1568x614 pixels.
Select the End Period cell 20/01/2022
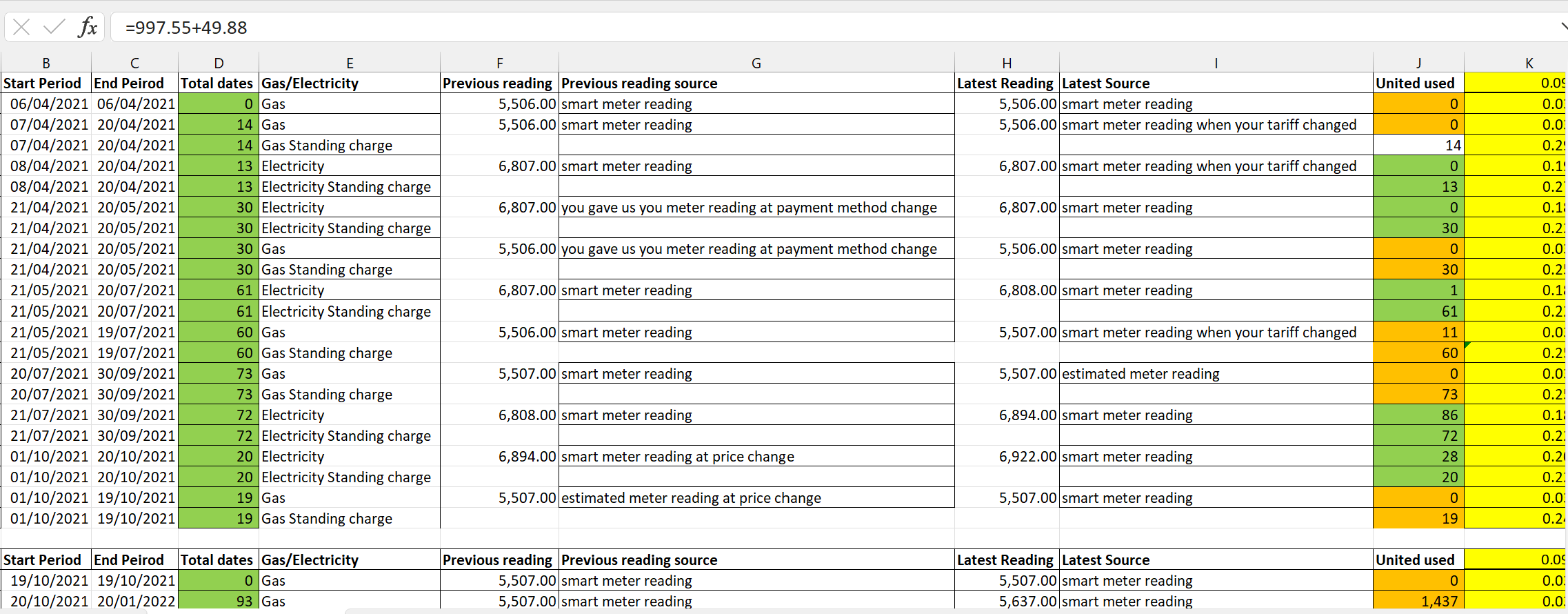[134, 601]
